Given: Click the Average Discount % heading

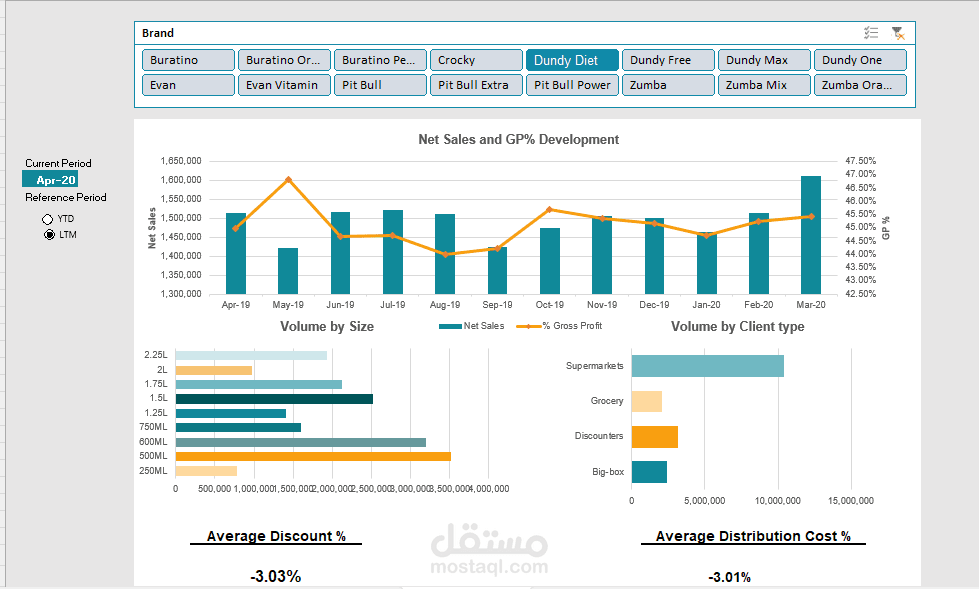Looking at the screenshot, I should click(x=276, y=537).
